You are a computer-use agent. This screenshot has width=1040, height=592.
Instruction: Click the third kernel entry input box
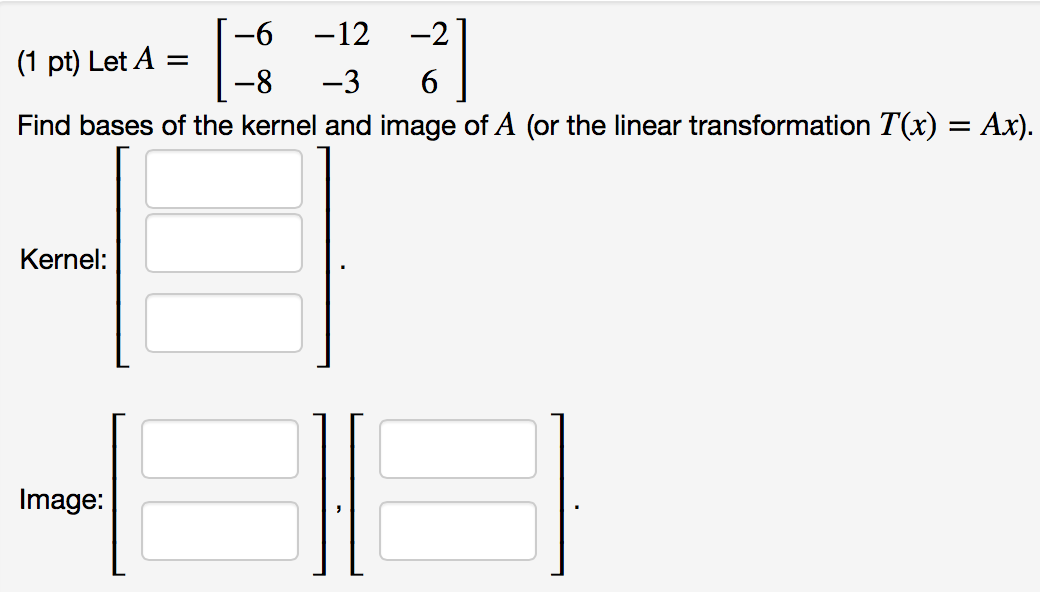pyautogui.click(x=224, y=322)
